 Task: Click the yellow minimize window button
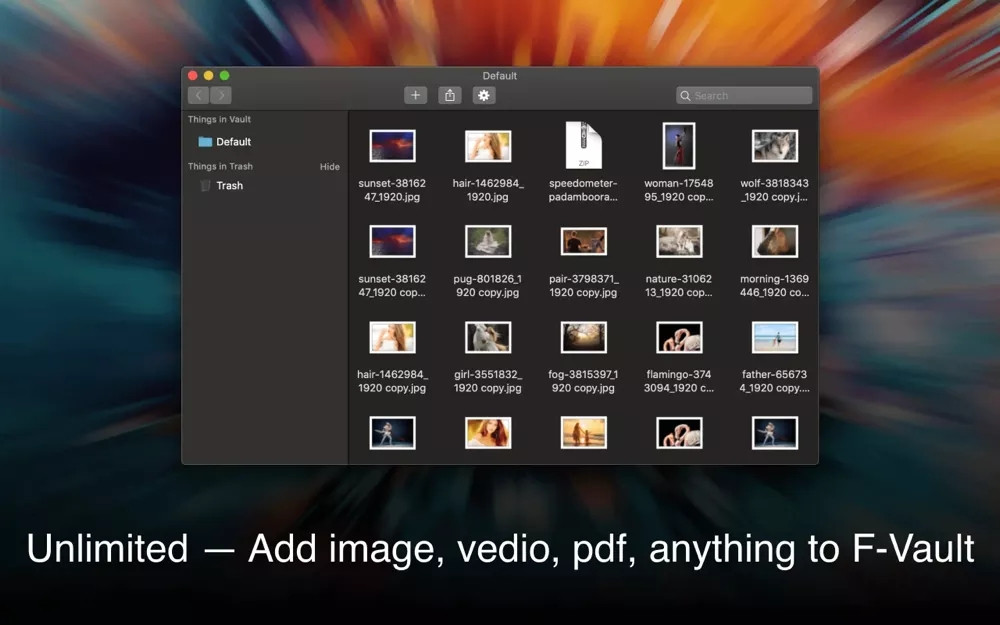coord(209,75)
